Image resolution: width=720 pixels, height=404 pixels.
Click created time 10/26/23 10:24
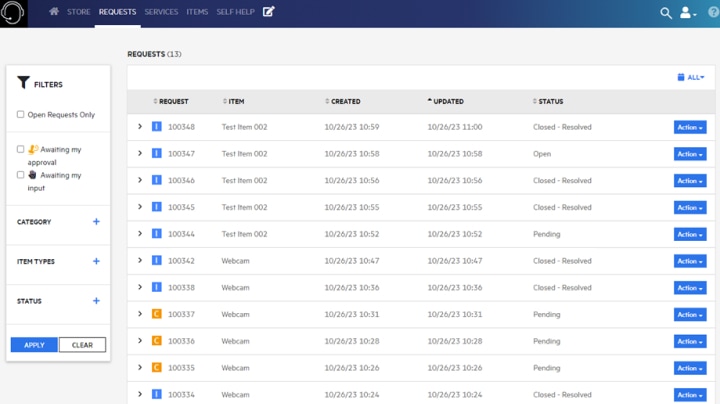352,394
